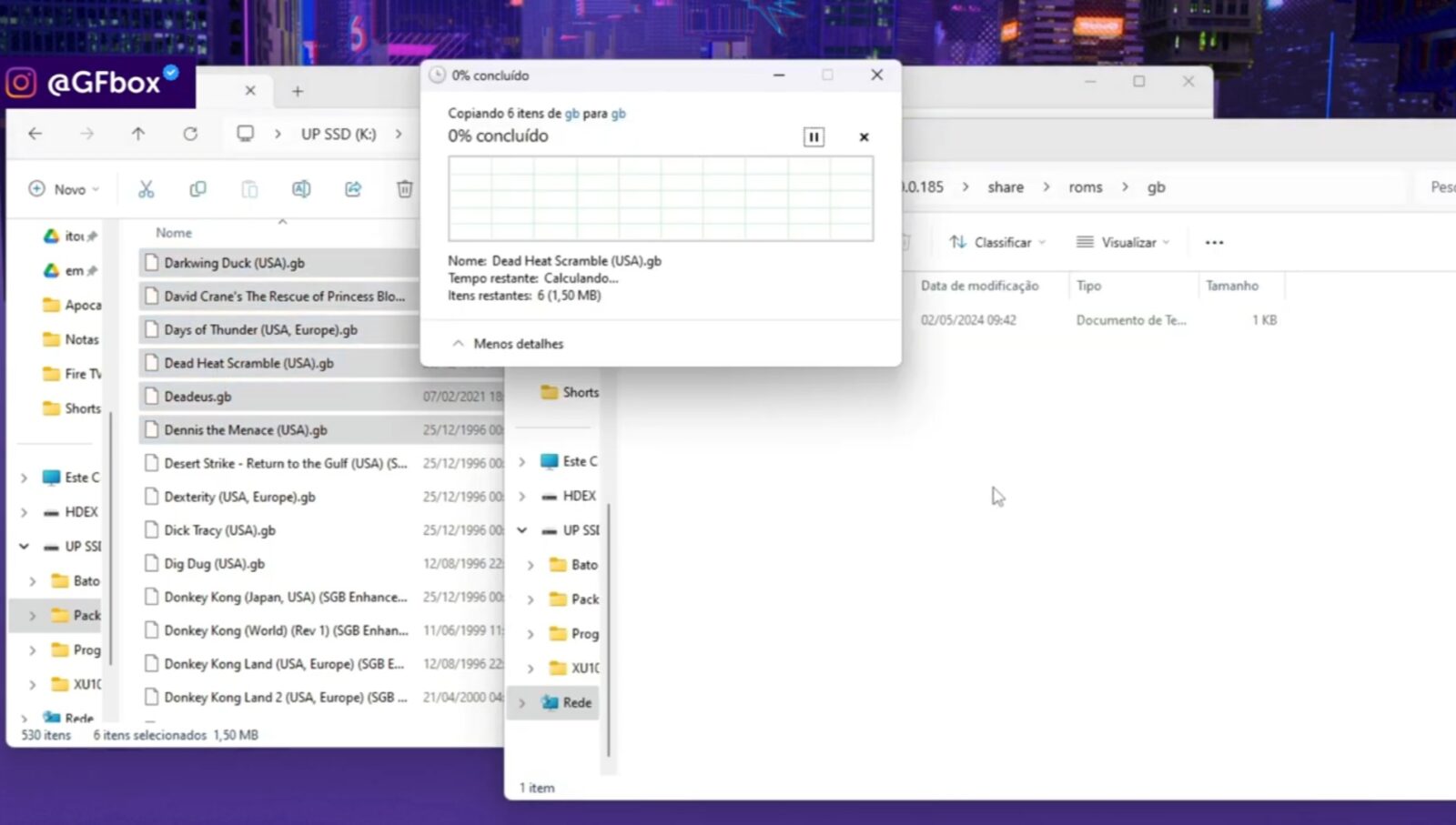Screen dimensions: 1456x825
Task: Click the Rename icon in toolbar
Action: tap(301, 189)
